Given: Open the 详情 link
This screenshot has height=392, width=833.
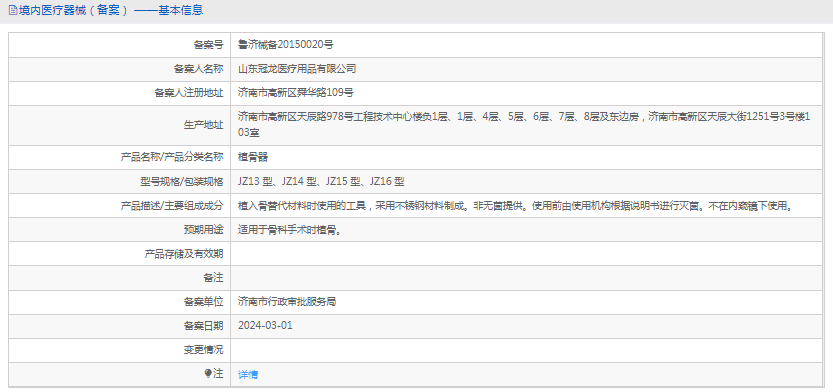Looking at the screenshot, I should tap(248, 374).
